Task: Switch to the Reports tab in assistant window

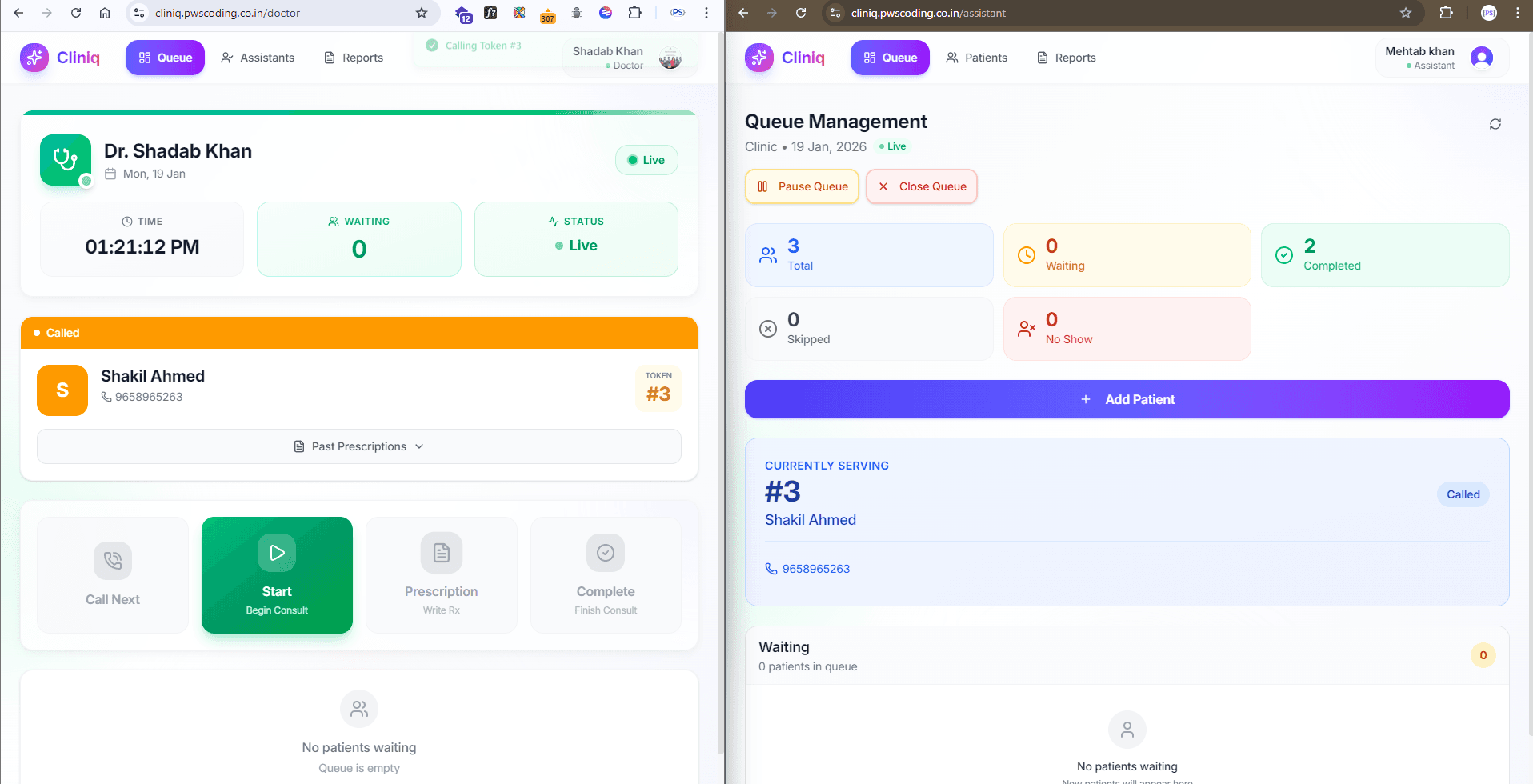Action: pos(1066,58)
